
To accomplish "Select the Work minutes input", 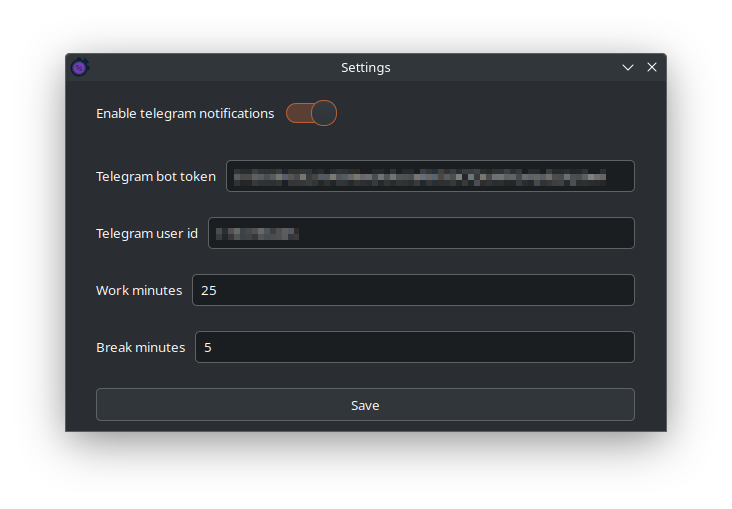I will [x=413, y=290].
